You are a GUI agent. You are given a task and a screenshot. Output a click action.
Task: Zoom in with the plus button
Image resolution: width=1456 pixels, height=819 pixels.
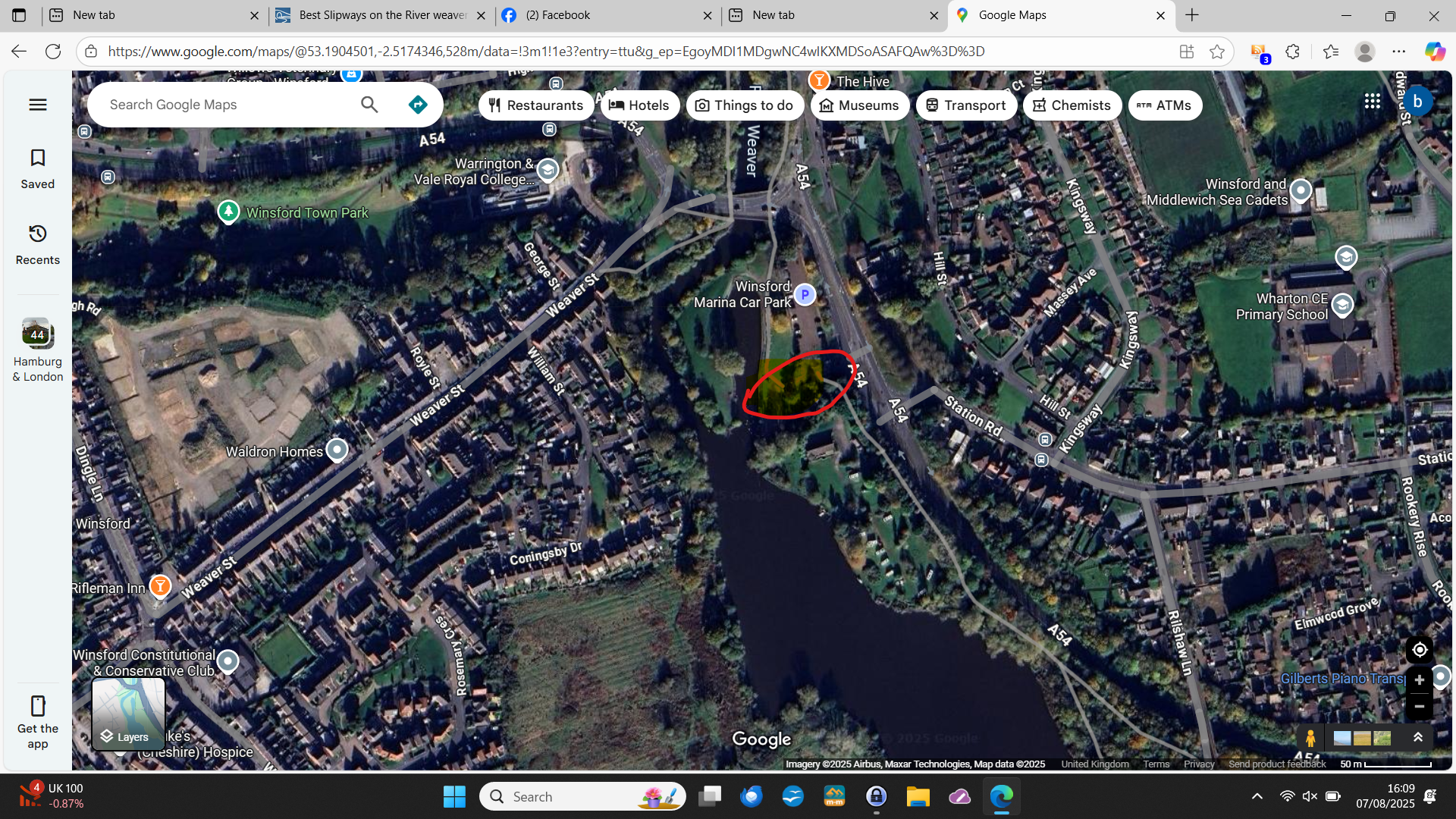(x=1419, y=680)
